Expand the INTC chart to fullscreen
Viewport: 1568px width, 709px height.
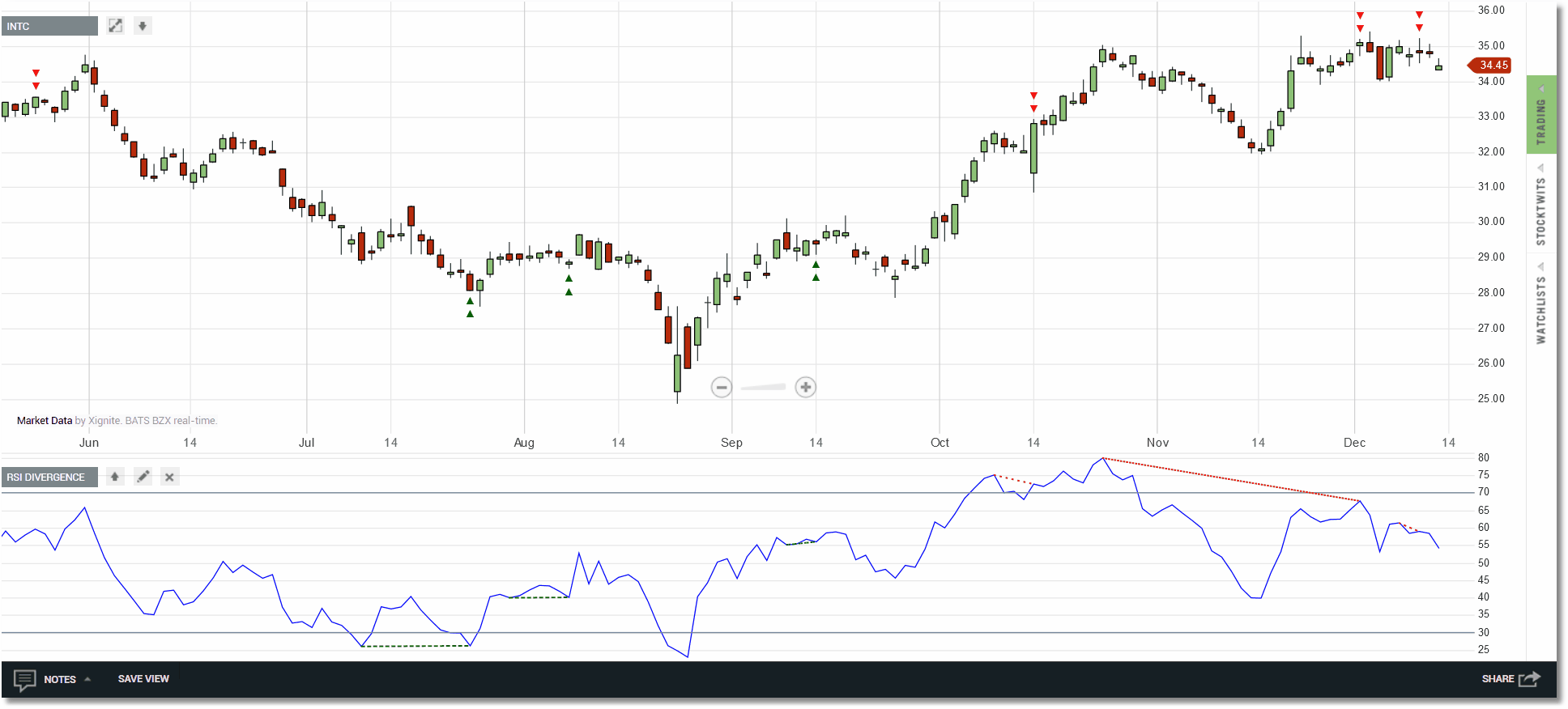click(116, 26)
